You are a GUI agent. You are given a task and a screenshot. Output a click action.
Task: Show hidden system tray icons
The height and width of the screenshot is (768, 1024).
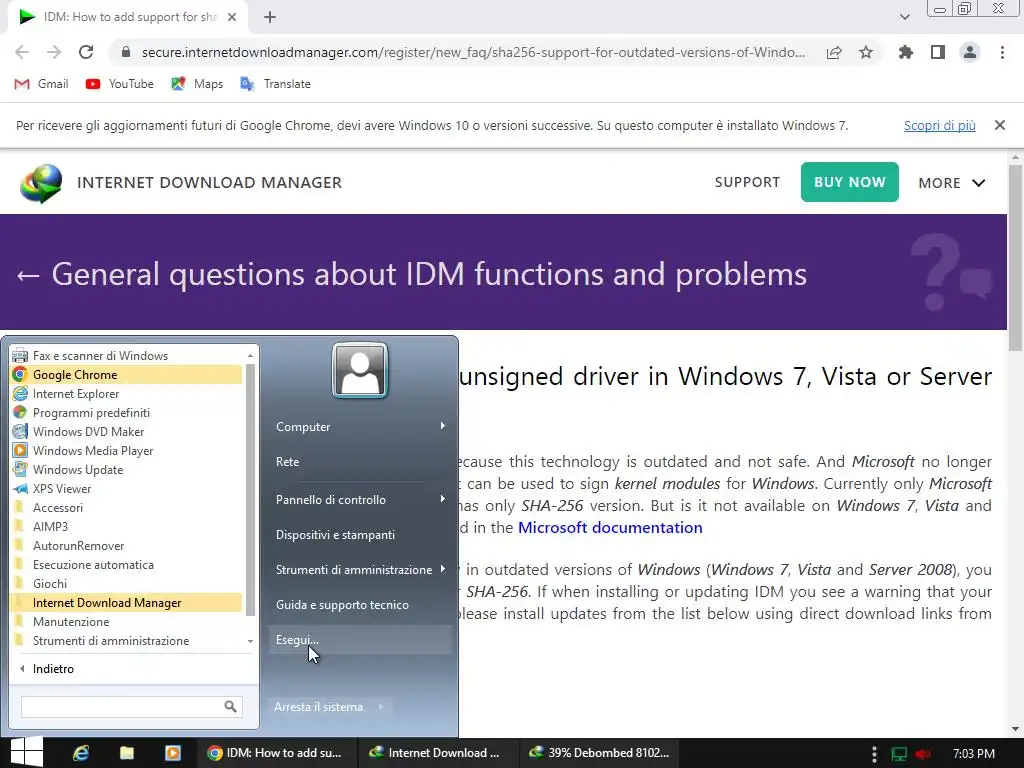tap(874, 754)
